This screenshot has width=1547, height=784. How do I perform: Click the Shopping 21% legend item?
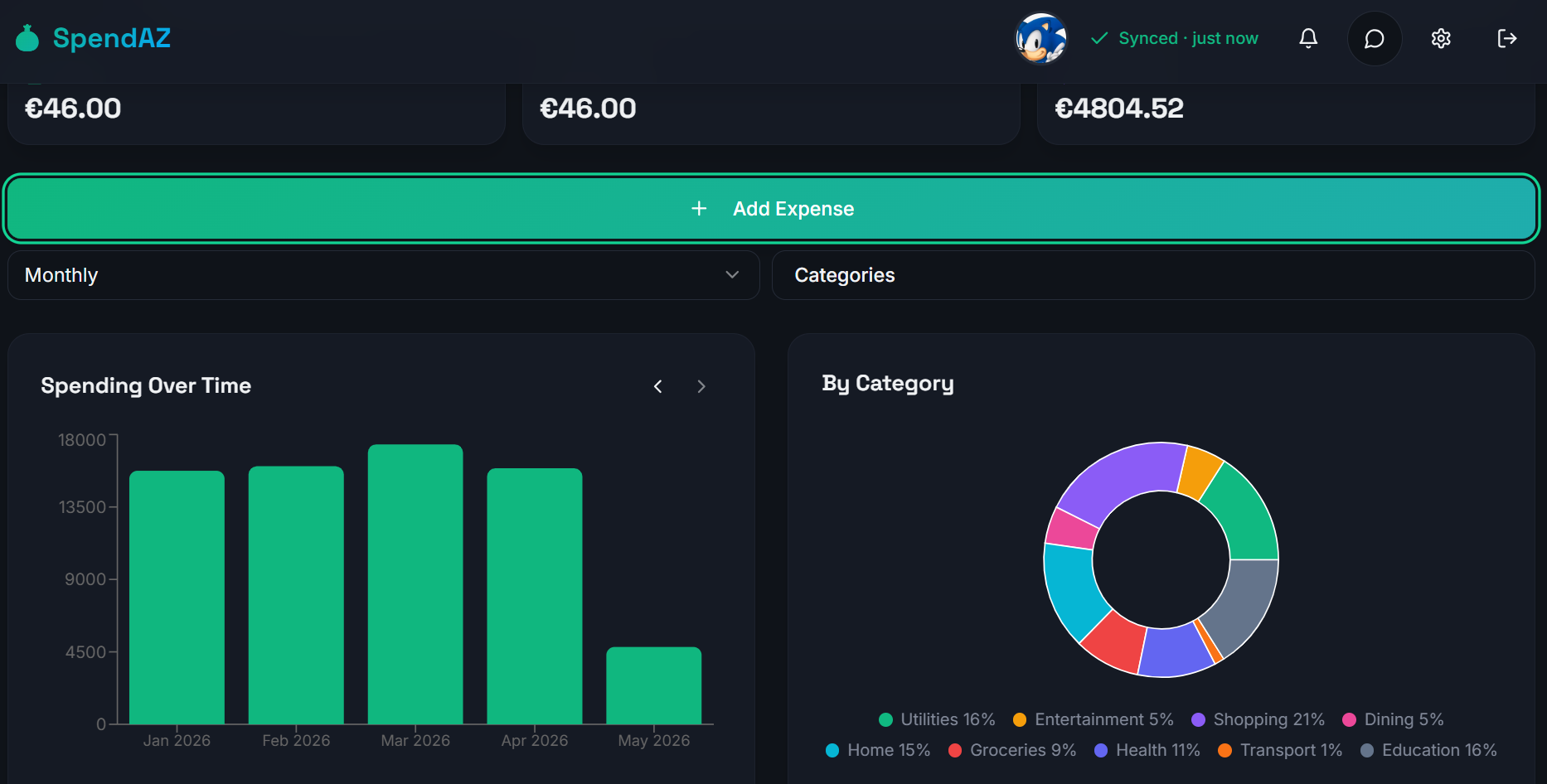pyautogui.click(x=1258, y=719)
